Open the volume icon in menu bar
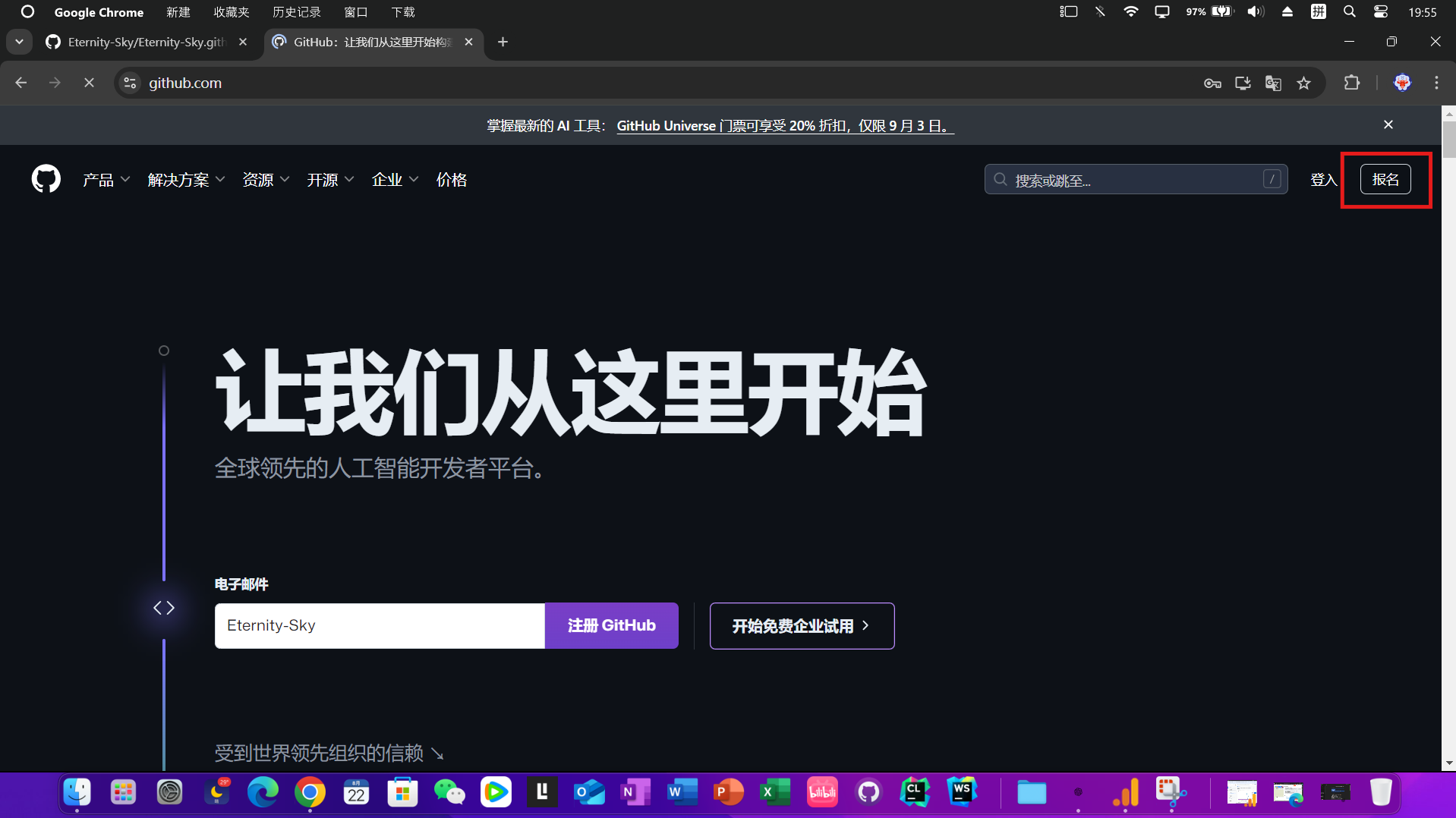The height and width of the screenshot is (818, 1456). [1256, 12]
